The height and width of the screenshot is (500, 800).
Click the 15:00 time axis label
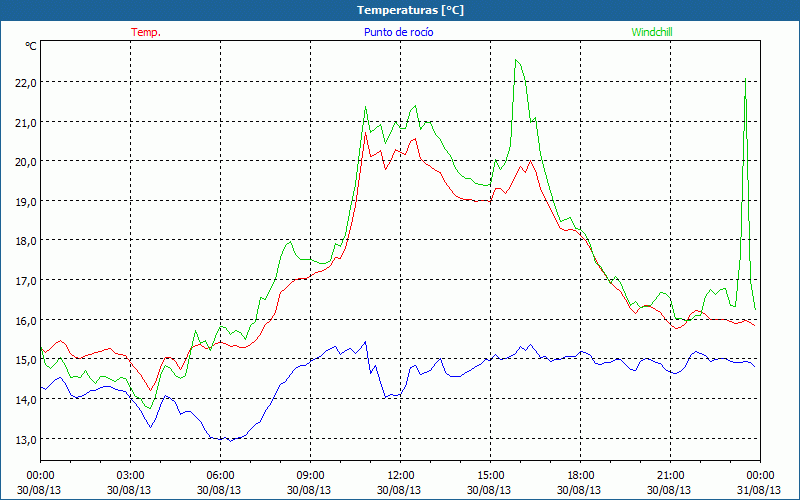point(490,475)
